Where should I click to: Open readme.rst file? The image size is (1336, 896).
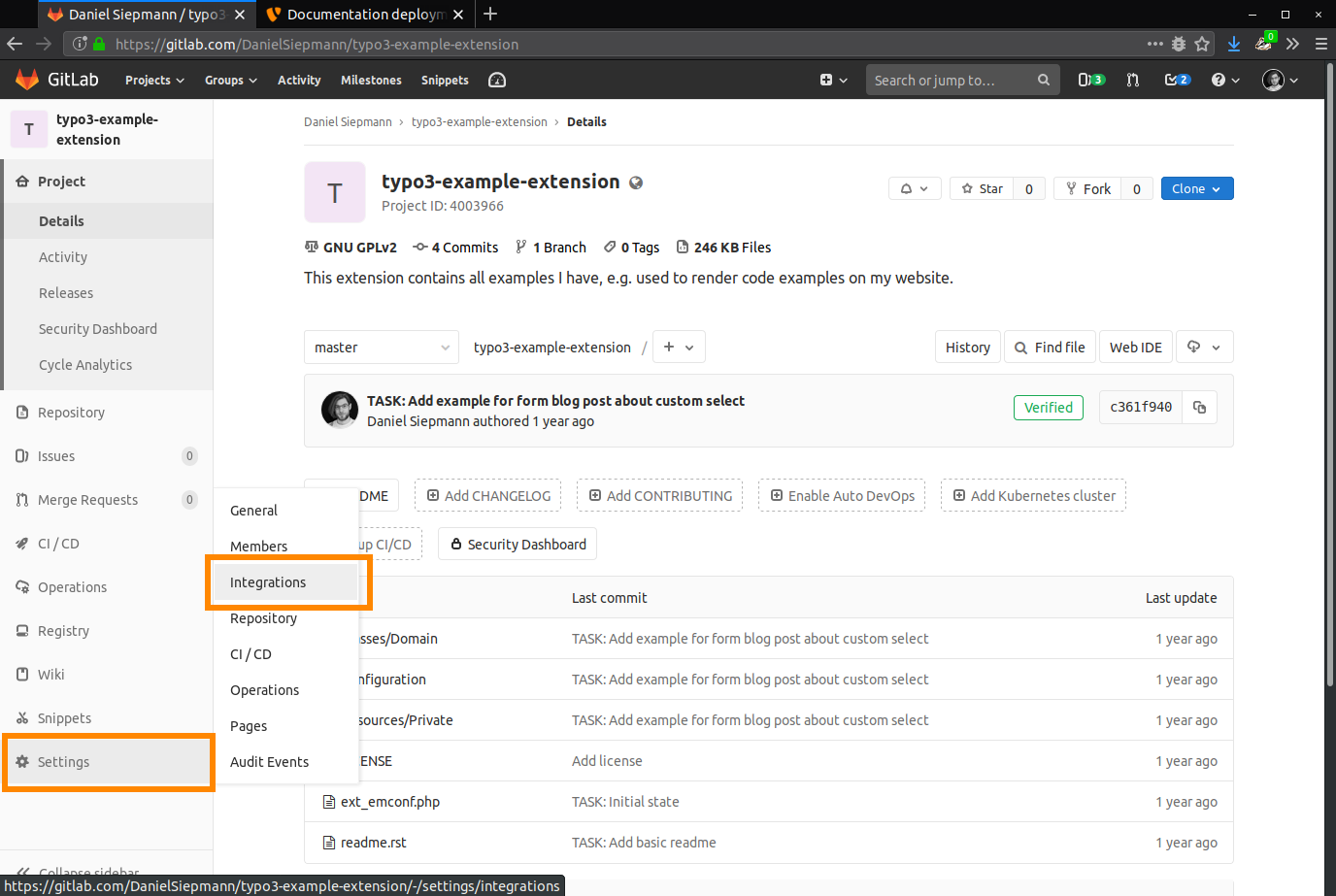point(373,842)
